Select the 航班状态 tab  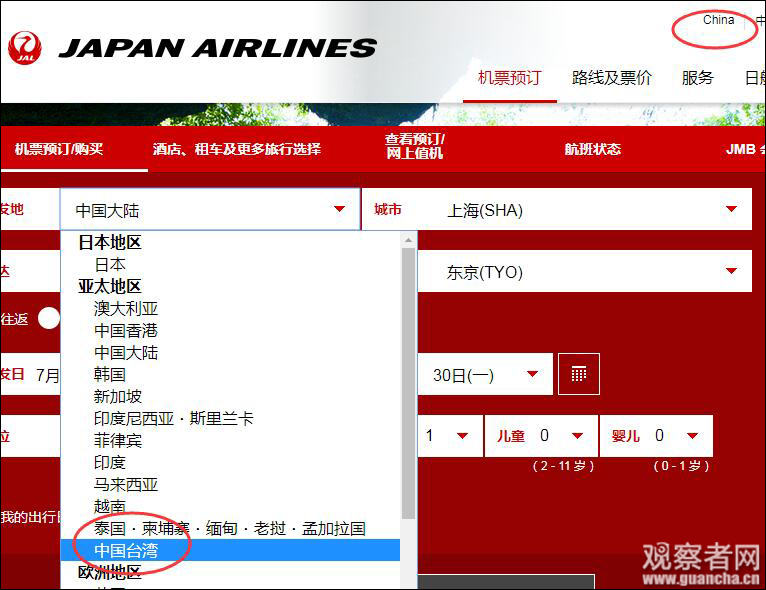point(593,149)
